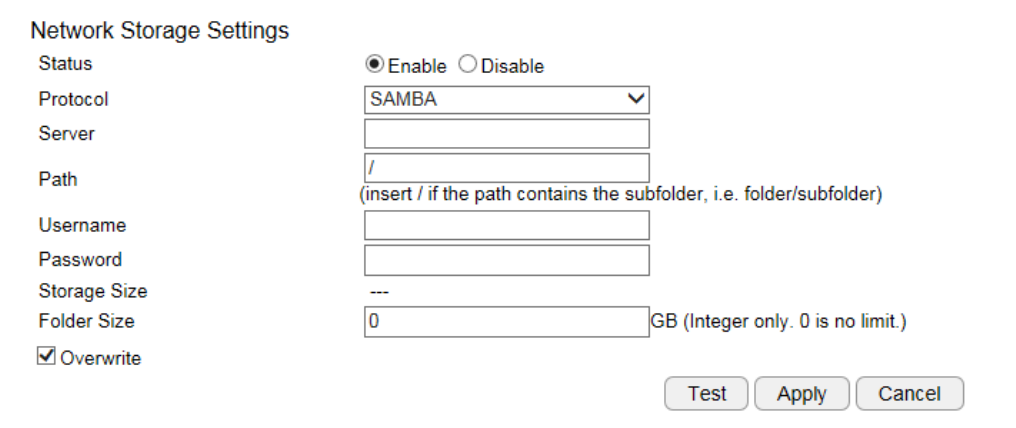Toggle the Overwrite checkbox
The image size is (1016, 428).
point(46,356)
